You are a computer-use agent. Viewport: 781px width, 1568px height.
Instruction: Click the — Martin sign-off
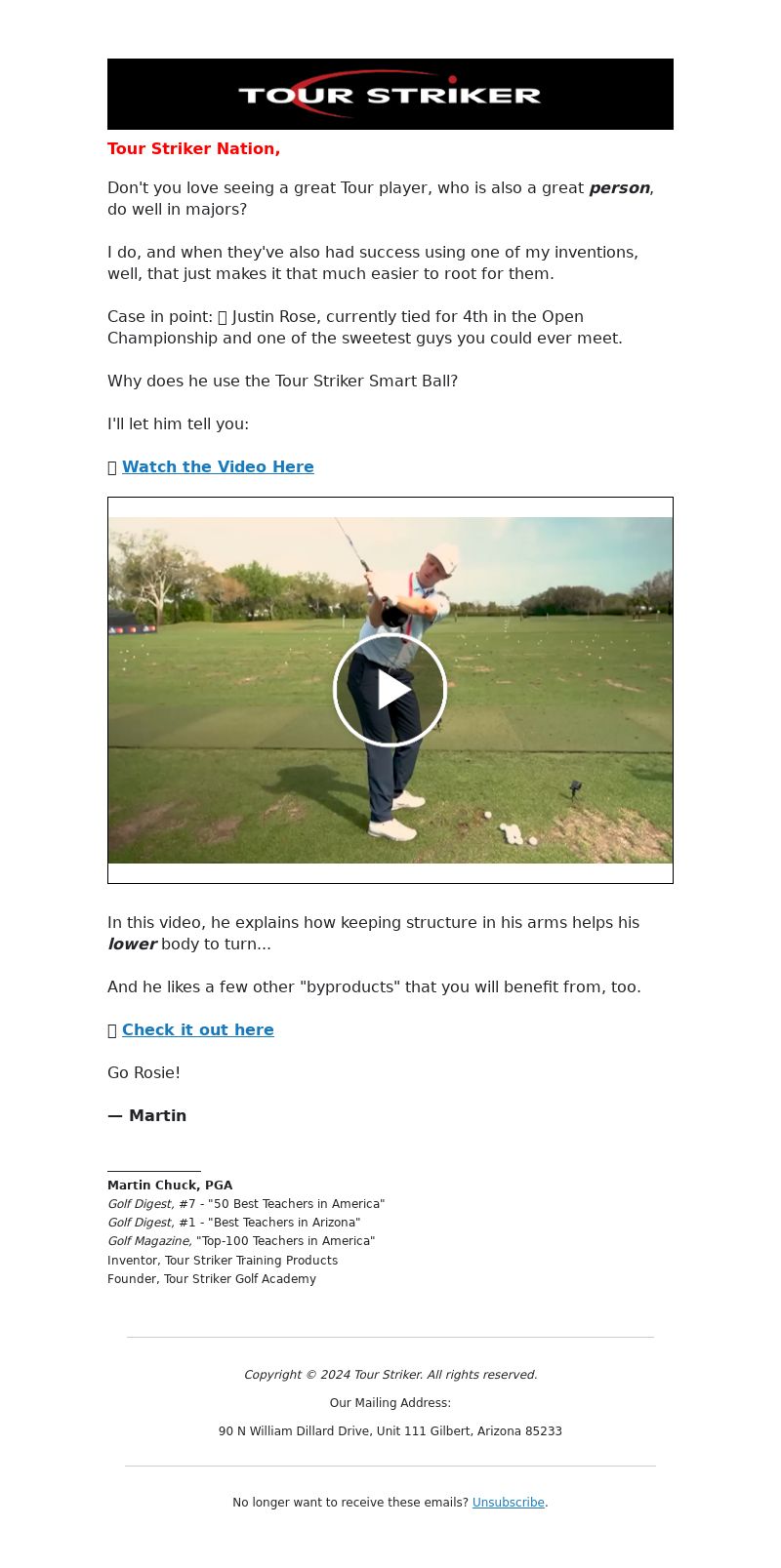click(x=147, y=1116)
